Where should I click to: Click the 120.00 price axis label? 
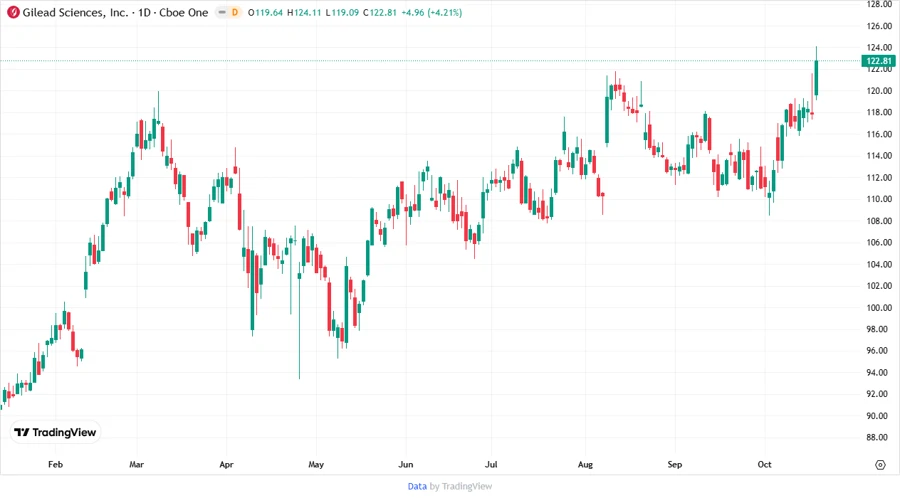(879, 91)
